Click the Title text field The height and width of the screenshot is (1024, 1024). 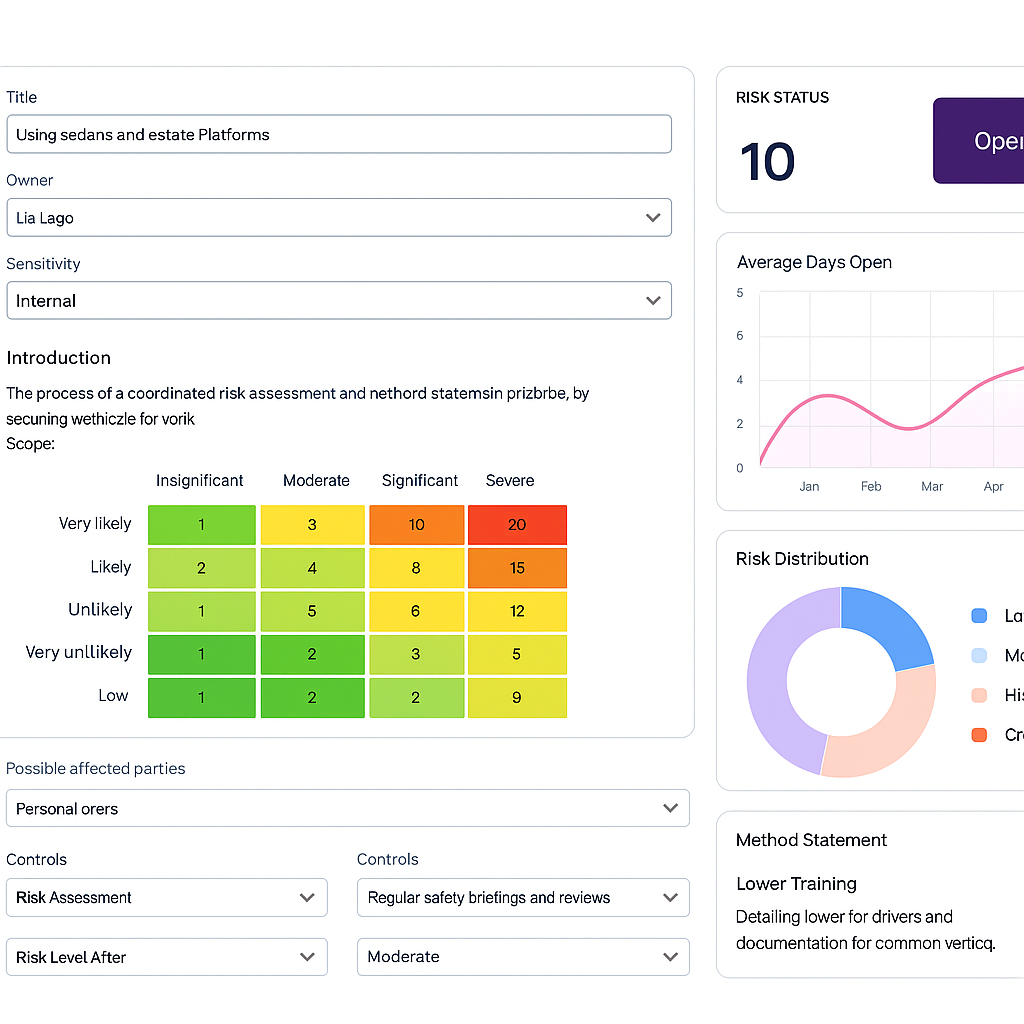pyautogui.click(x=338, y=135)
